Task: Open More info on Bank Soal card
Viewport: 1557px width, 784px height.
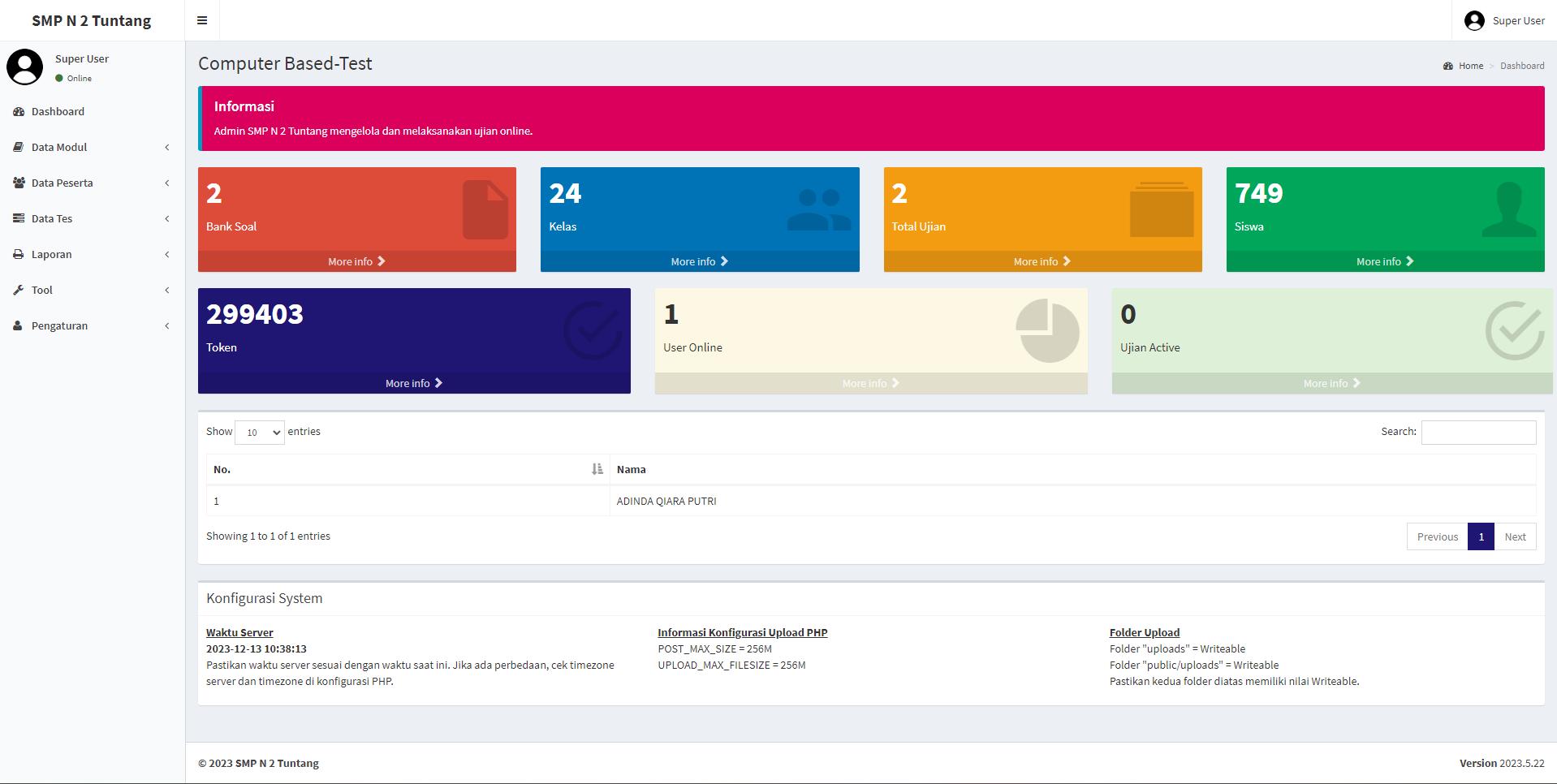Action: 357,261
